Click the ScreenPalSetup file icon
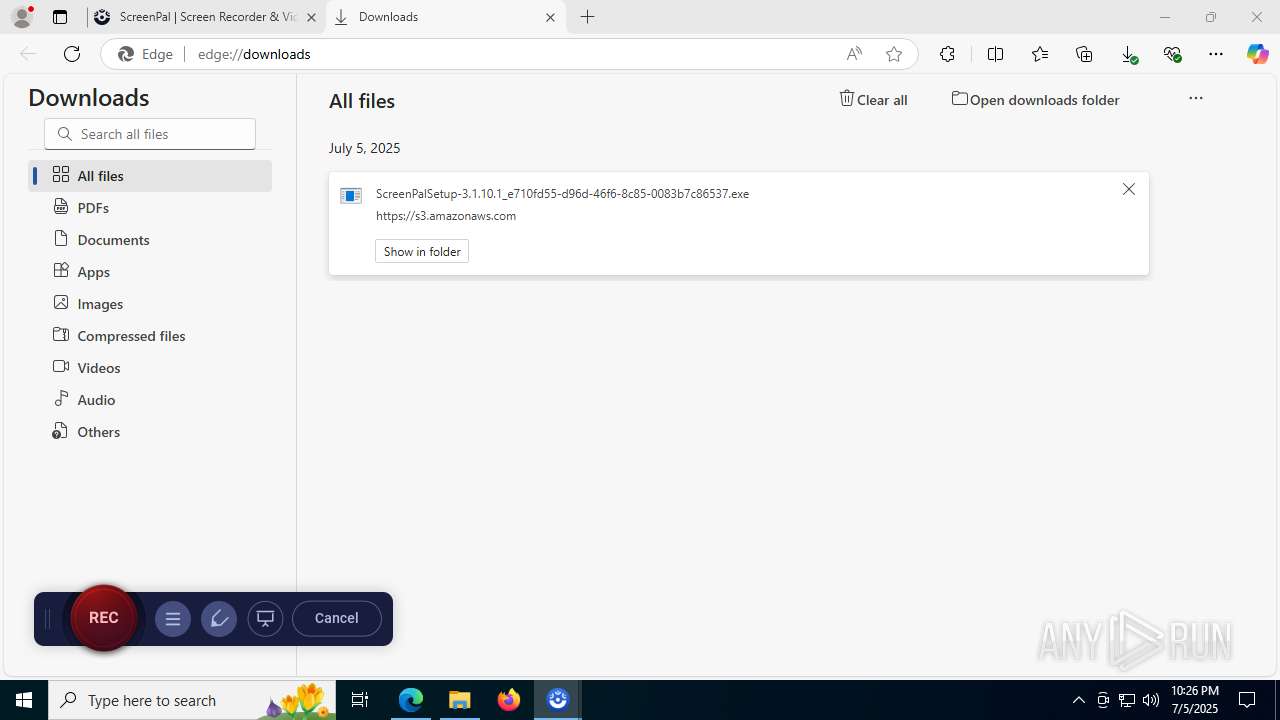The image size is (1280, 720). (351, 195)
